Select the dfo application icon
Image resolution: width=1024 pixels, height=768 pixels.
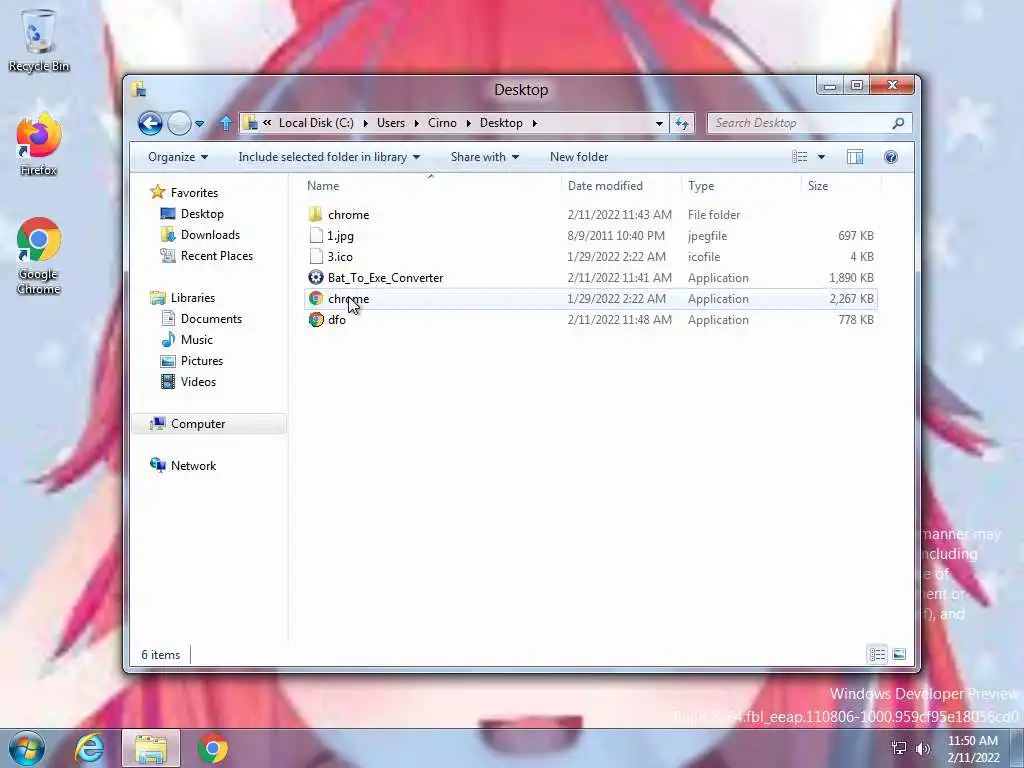point(316,319)
